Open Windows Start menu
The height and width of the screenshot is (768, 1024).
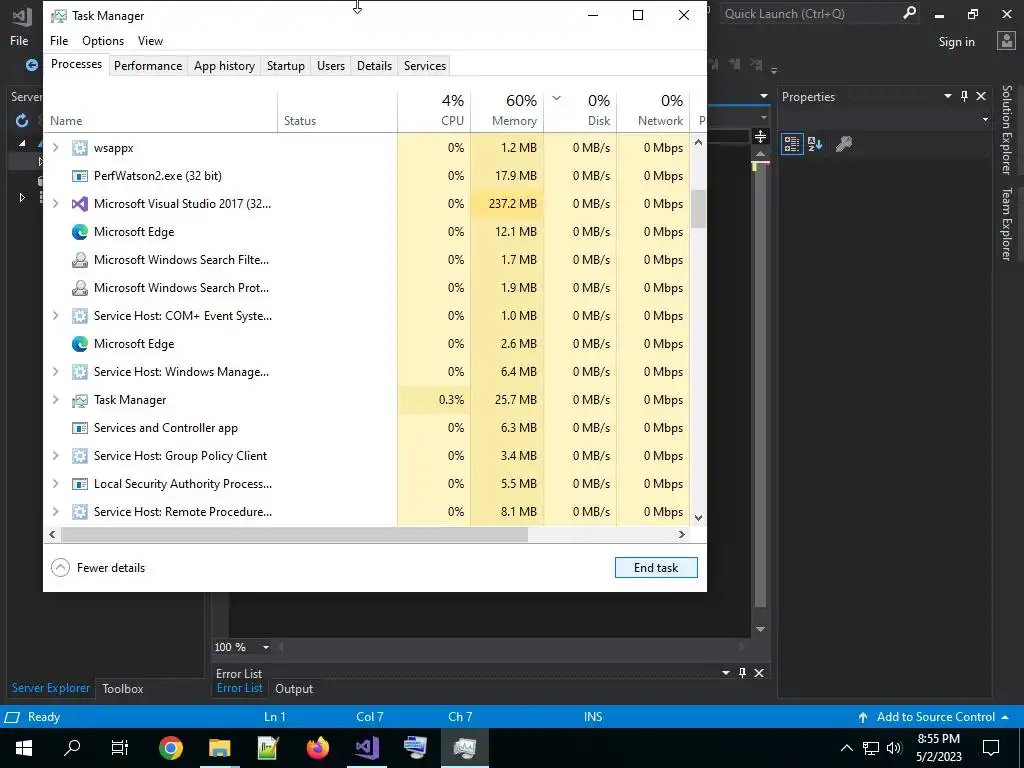(x=24, y=748)
